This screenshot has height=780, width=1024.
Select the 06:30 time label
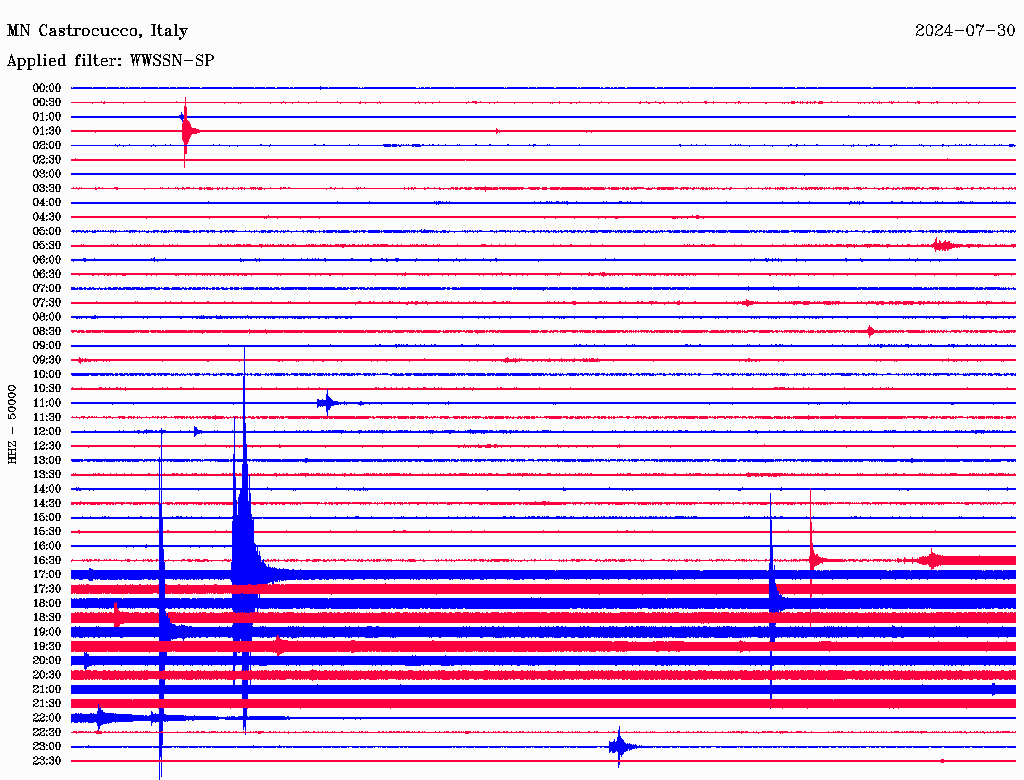click(46, 274)
